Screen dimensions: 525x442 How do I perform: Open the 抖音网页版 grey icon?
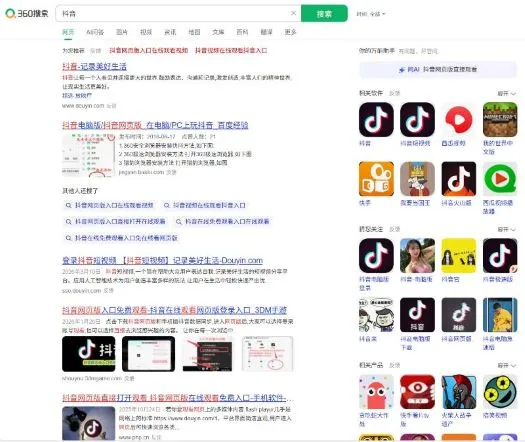pos(458,315)
